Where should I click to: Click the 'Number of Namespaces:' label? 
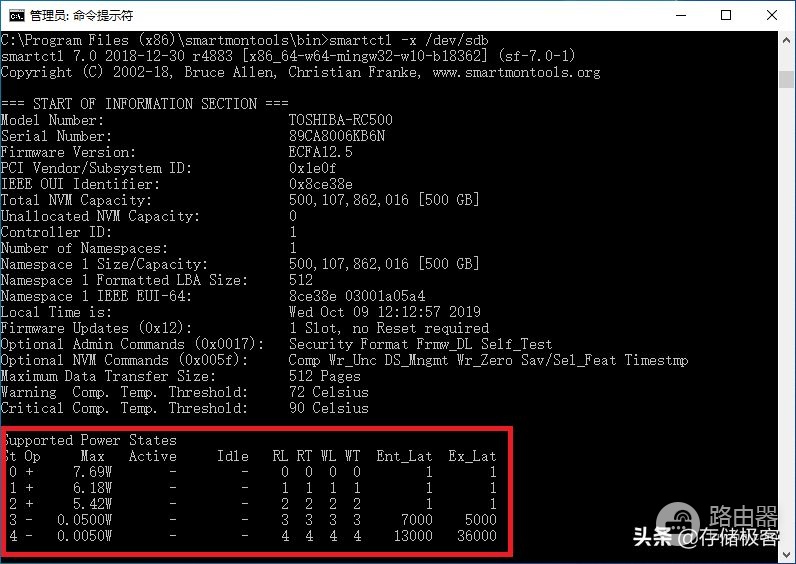tap(84, 248)
